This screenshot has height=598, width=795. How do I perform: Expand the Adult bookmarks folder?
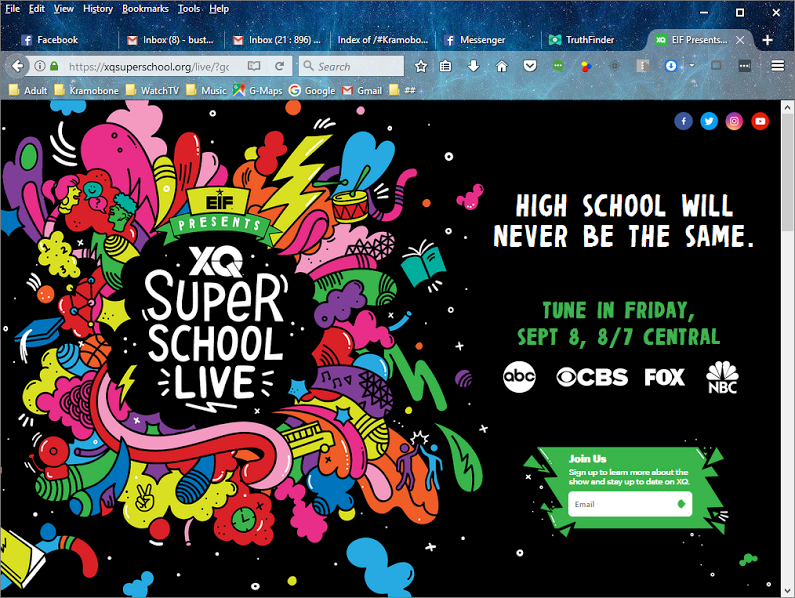click(x=28, y=90)
